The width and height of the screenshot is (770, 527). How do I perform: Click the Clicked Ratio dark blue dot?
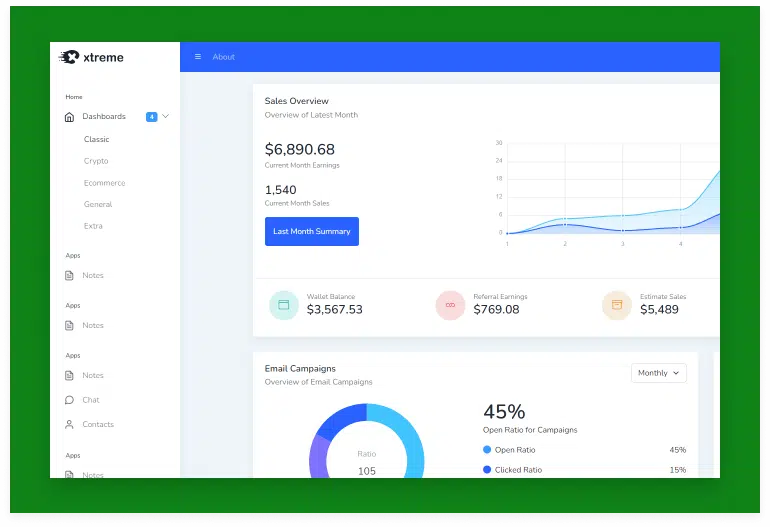[487, 470]
